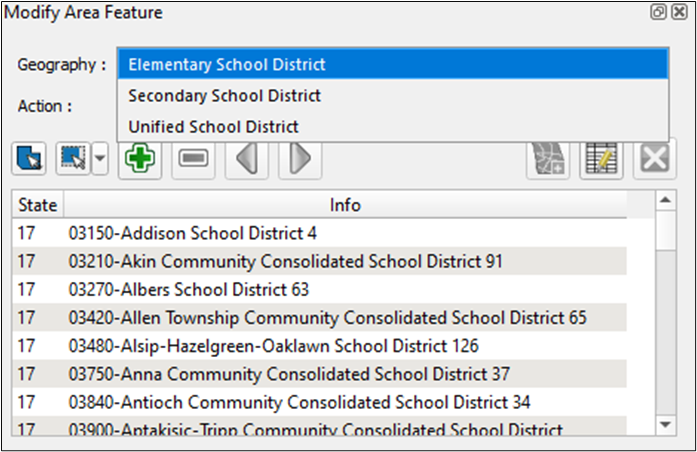Click the select feature arrow tool icon
Image resolution: width=697 pixels, height=452 pixels.
tap(31, 159)
